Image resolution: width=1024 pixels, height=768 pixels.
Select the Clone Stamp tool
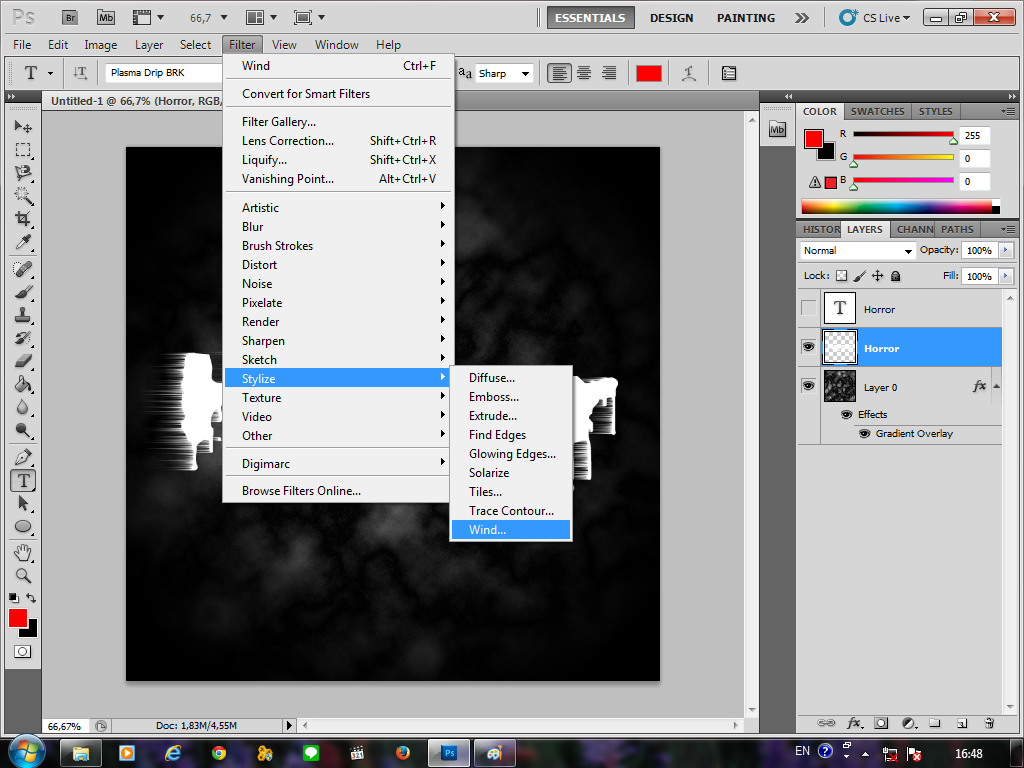click(23, 315)
